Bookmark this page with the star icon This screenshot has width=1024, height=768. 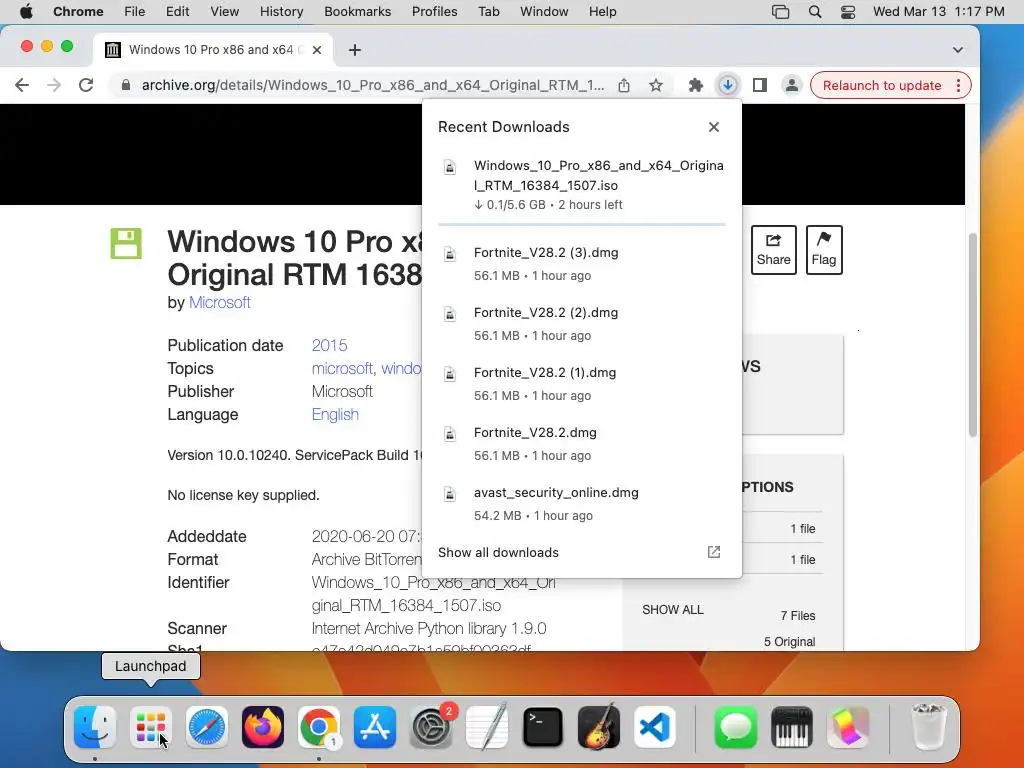pos(656,86)
